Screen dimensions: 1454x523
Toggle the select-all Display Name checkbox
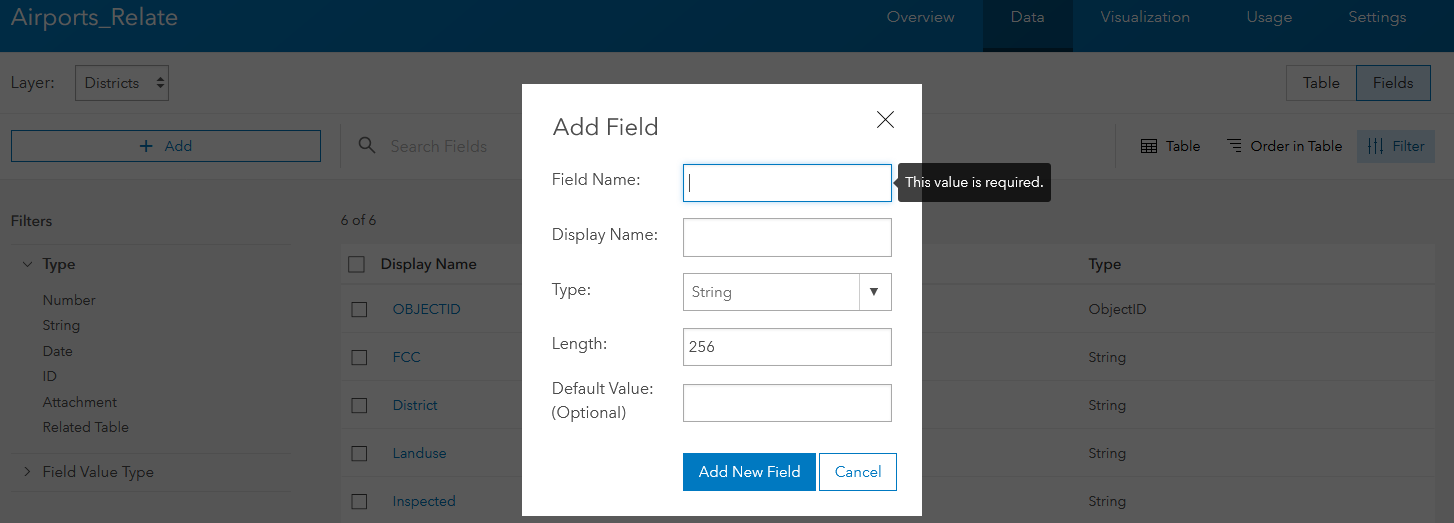(357, 264)
